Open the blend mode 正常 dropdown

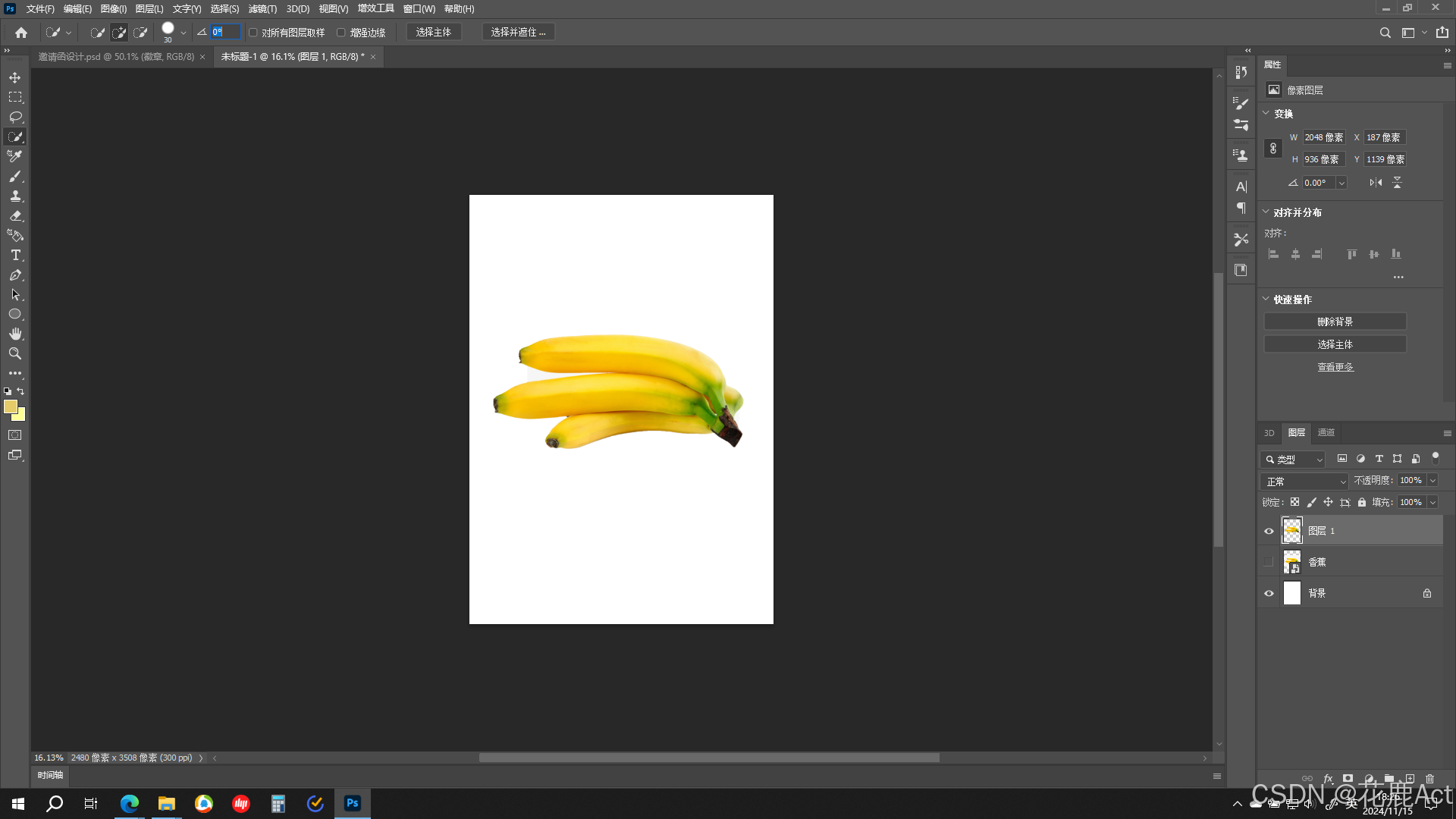1306,482
